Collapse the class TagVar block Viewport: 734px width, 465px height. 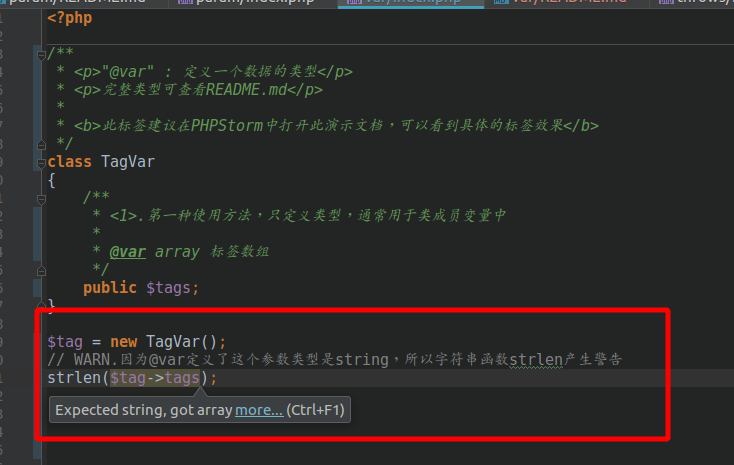[x=41, y=163]
